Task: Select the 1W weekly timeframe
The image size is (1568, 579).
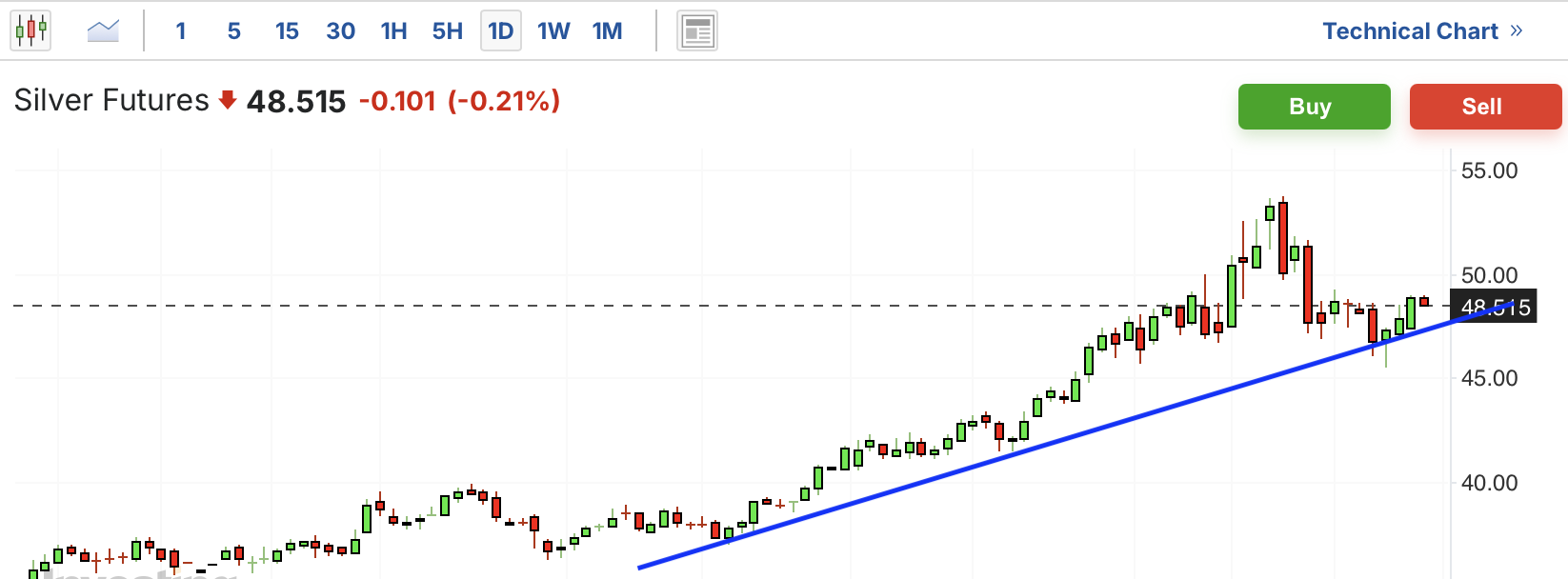Action: point(553,31)
